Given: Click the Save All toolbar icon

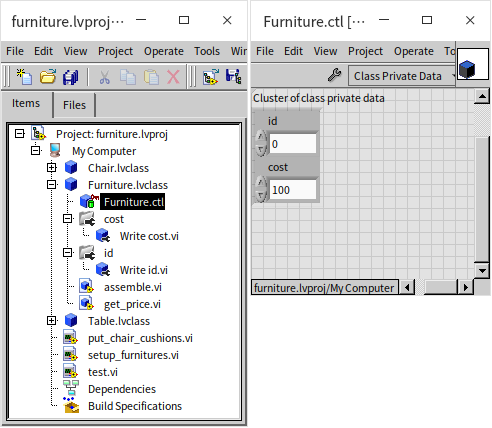Looking at the screenshot, I should click(x=71, y=77).
